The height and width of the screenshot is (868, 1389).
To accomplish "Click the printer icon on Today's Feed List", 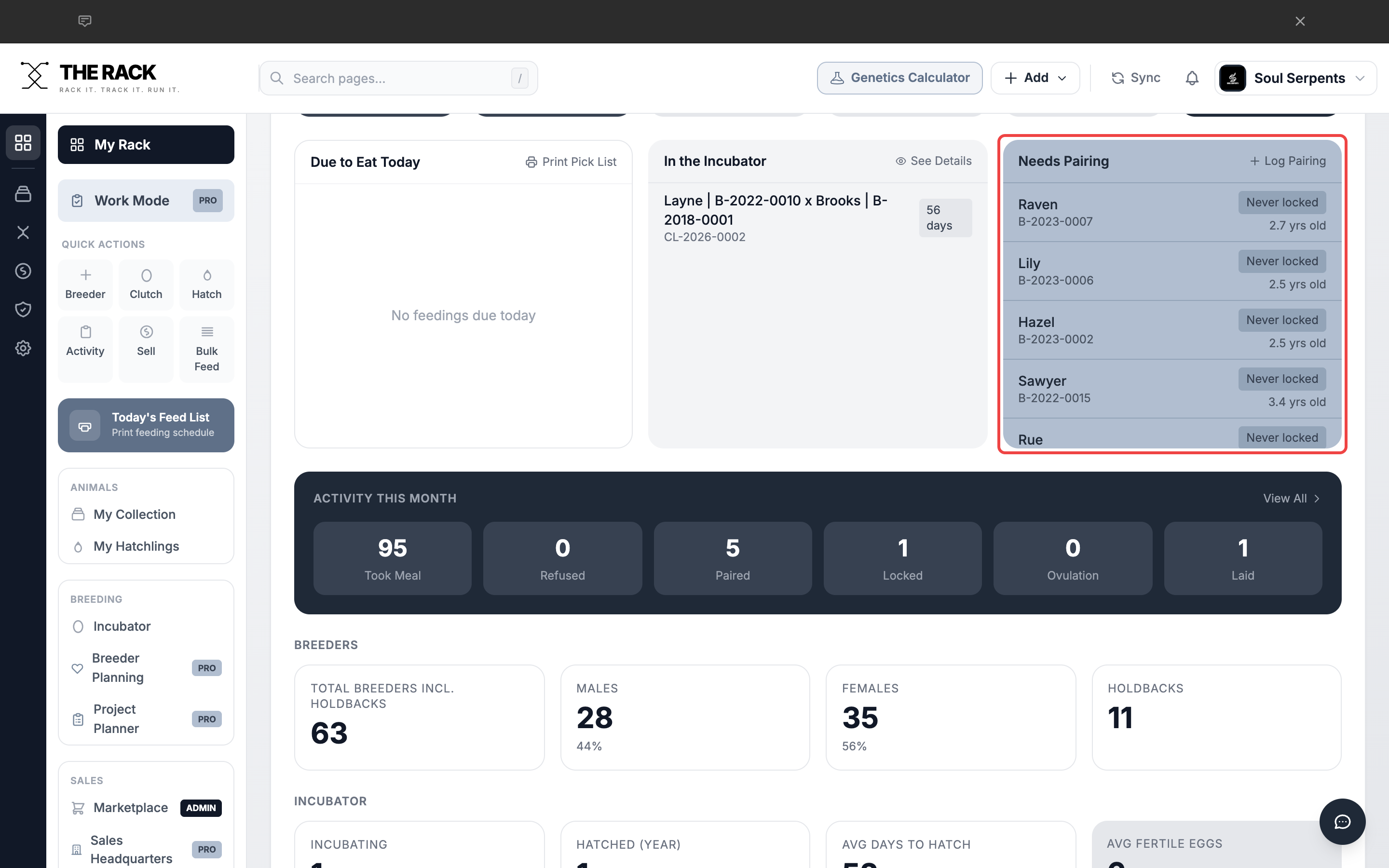I will click(x=85, y=425).
